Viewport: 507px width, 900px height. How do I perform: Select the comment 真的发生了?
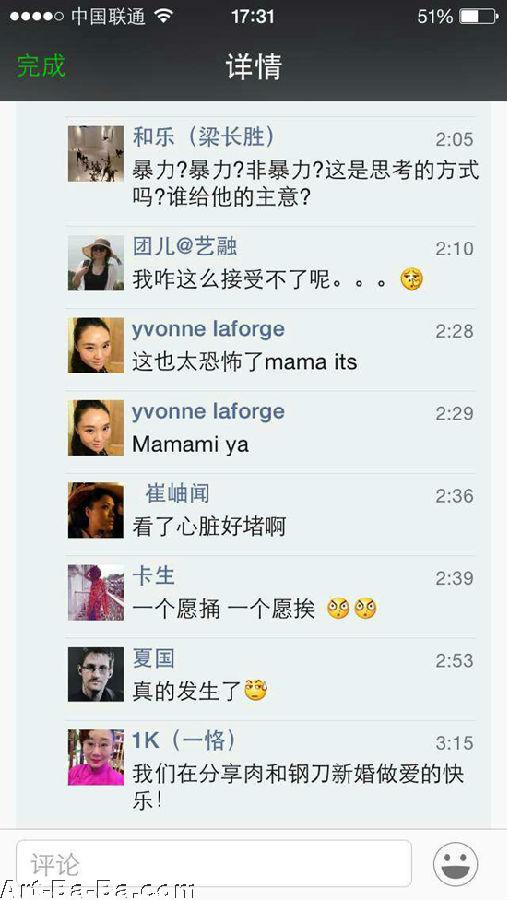pos(200,690)
